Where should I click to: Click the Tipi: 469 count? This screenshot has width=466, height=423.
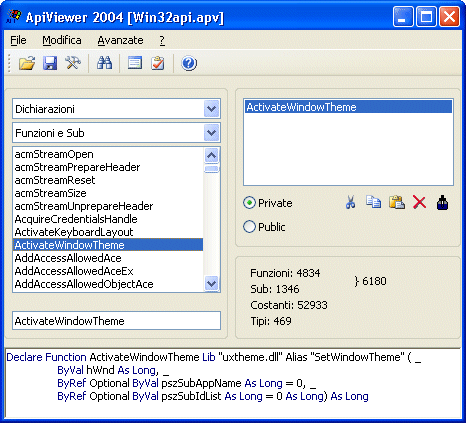(x=271, y=321)
